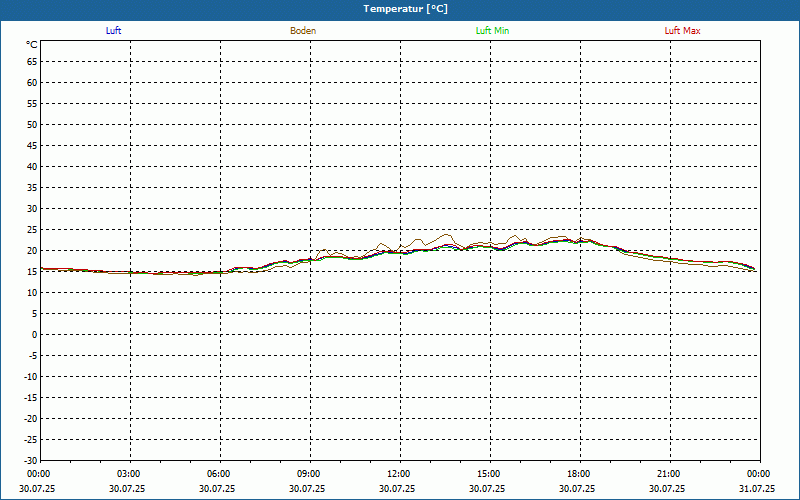Click the 45 y-axis label
The image size is (800, 500).
[32, 146]
